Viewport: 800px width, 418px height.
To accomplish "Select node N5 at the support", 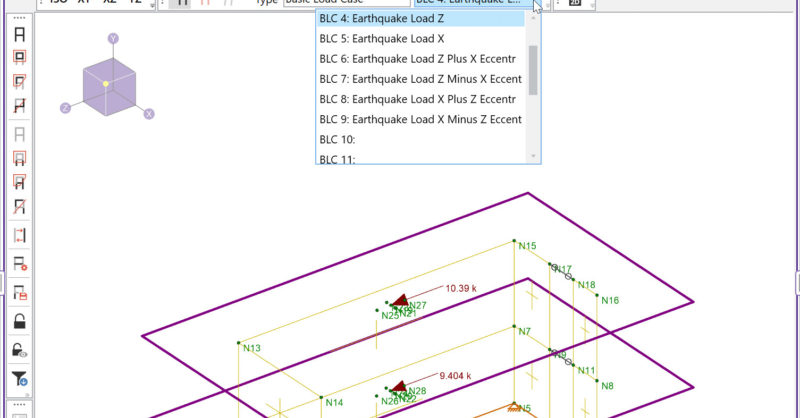I will (x=525, y=408).
